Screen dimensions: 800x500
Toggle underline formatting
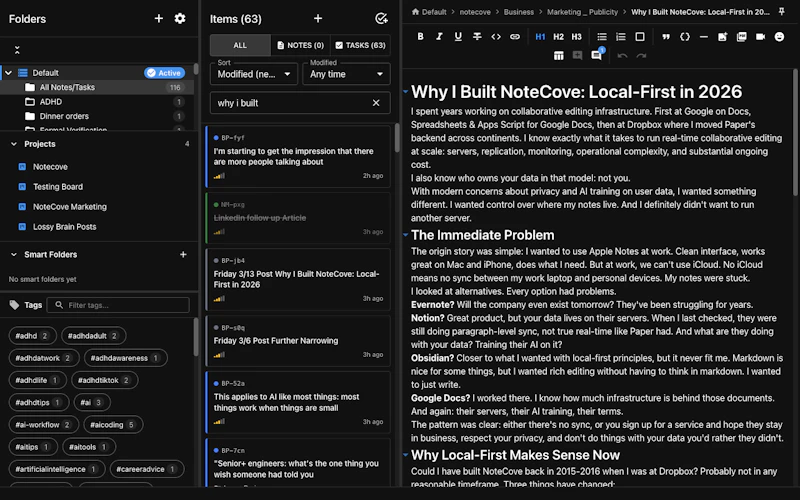pyautogui.click(x=458, y=36)
